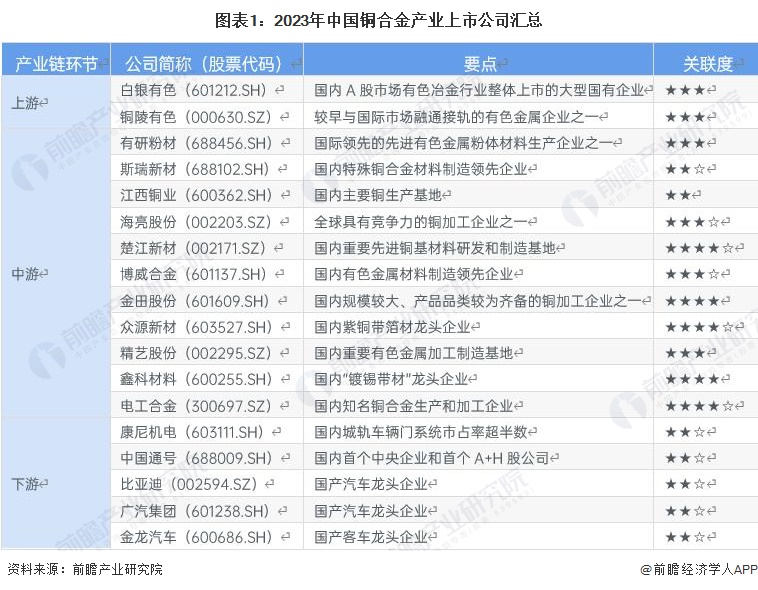758x590 pixels.
Task: Select text 国内A股市场有色冶金行业整体上市的大型国有企业
Action: [479, 90]
